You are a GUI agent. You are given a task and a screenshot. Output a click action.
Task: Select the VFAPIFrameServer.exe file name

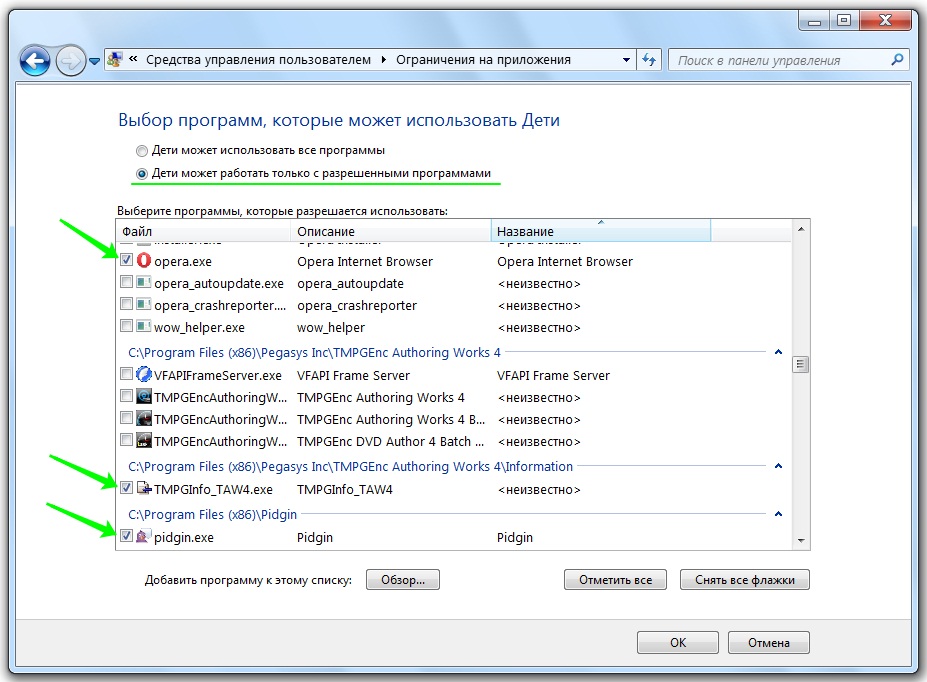coord(218,375)
